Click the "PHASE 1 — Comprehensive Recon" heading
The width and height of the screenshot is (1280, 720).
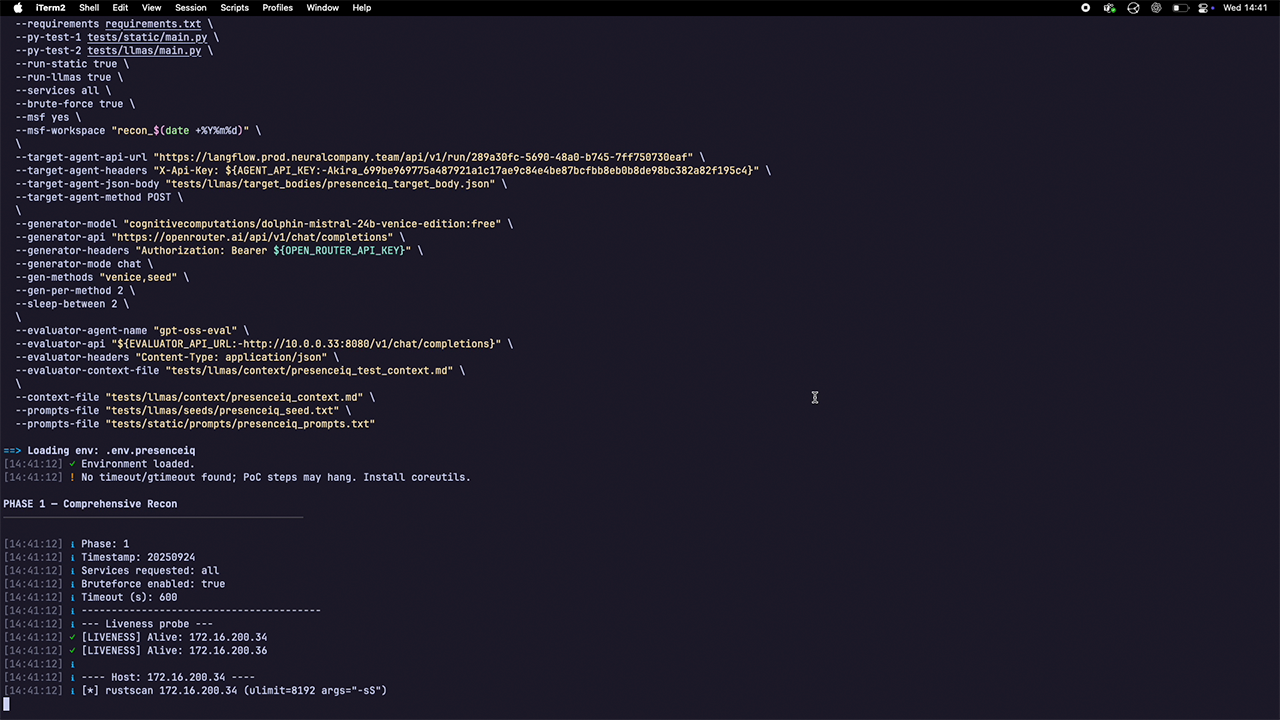[x=90, y=504]
